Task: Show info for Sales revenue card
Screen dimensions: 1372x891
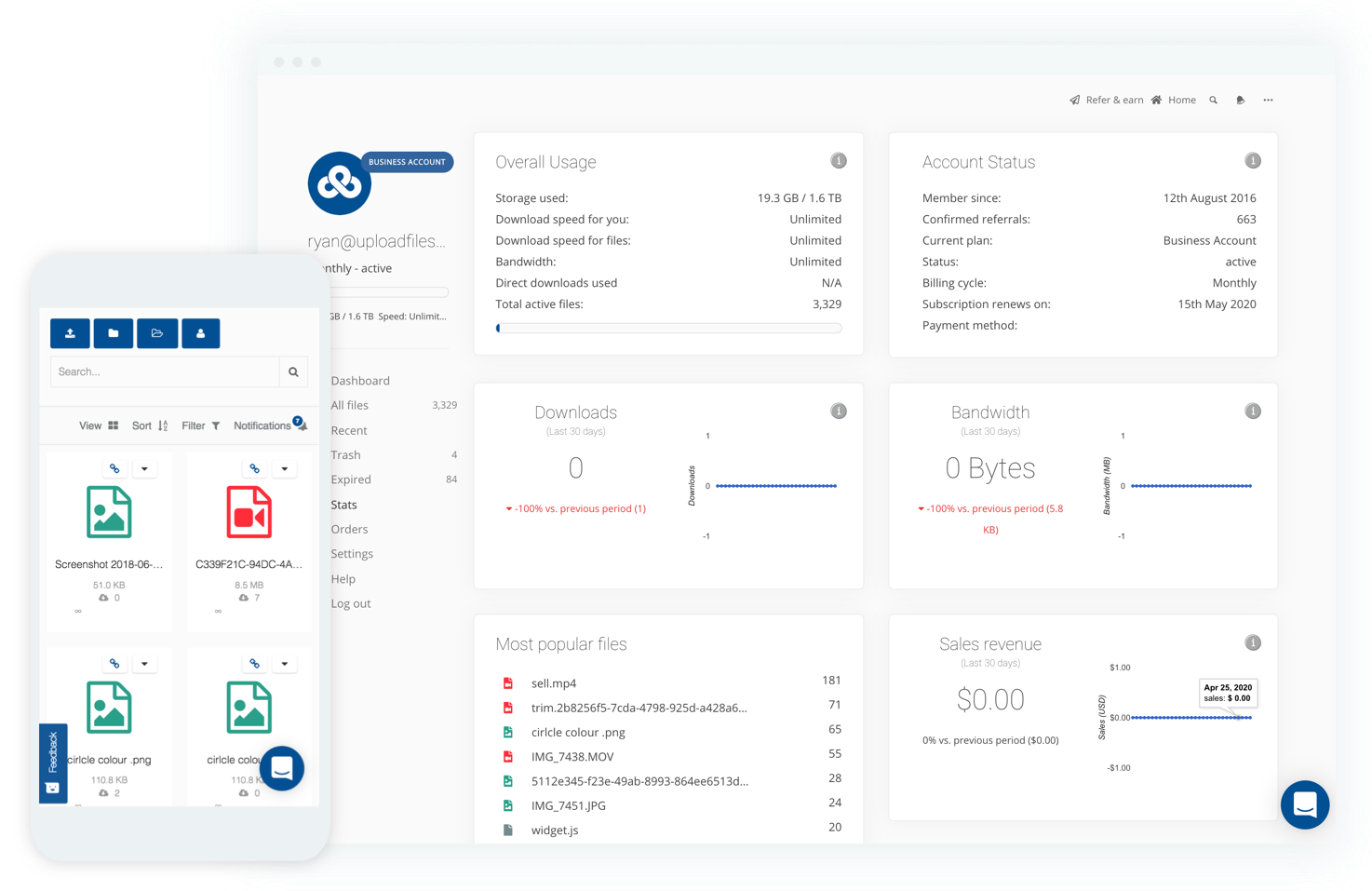Action: 1252,643
